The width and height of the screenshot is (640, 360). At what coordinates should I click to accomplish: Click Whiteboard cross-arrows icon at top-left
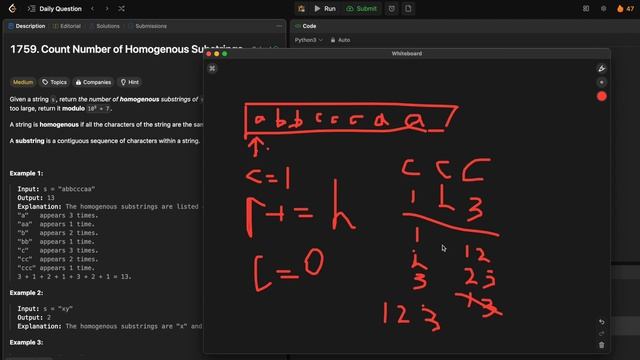pos(212,69)
